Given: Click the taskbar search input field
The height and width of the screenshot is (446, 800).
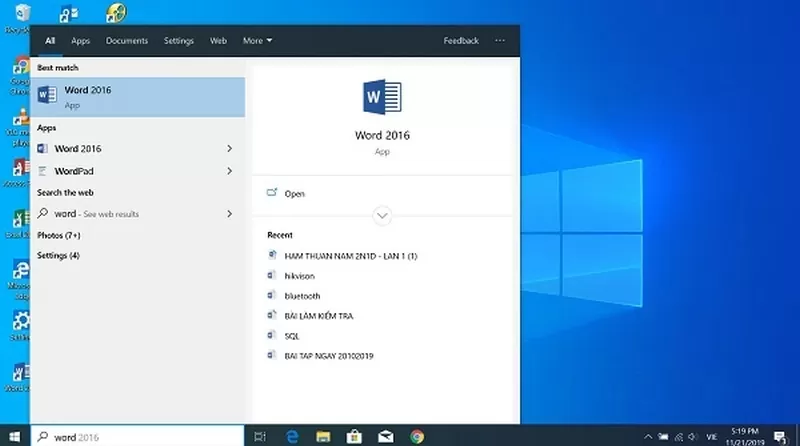Looking at the screenshot, I should [x=138, y=437].
